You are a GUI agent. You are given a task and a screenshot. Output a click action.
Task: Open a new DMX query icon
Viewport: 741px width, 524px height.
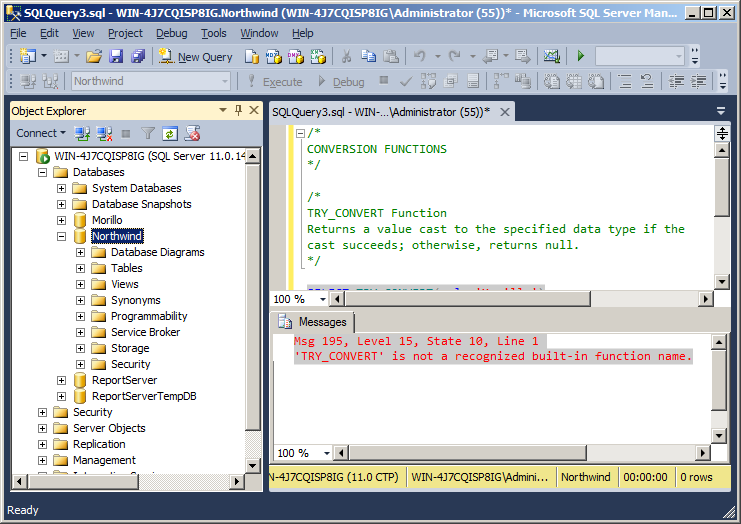pos(295,56)
